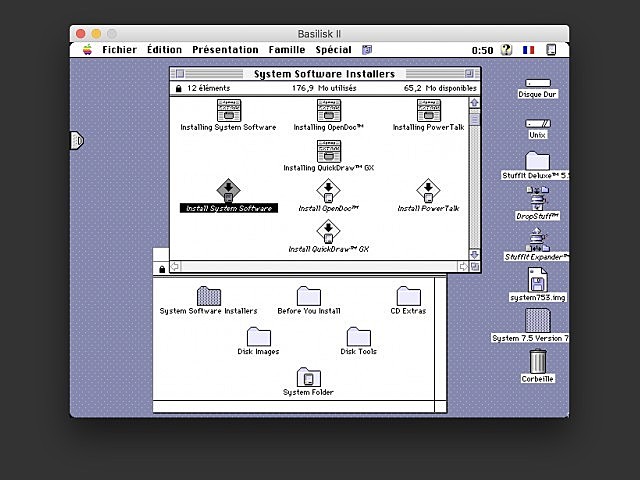Viewport: 640px width, 480px height.
Task: Click the '65,2 Mo disponibles' text
Action: pyautogui.click(x=440, y=88)
